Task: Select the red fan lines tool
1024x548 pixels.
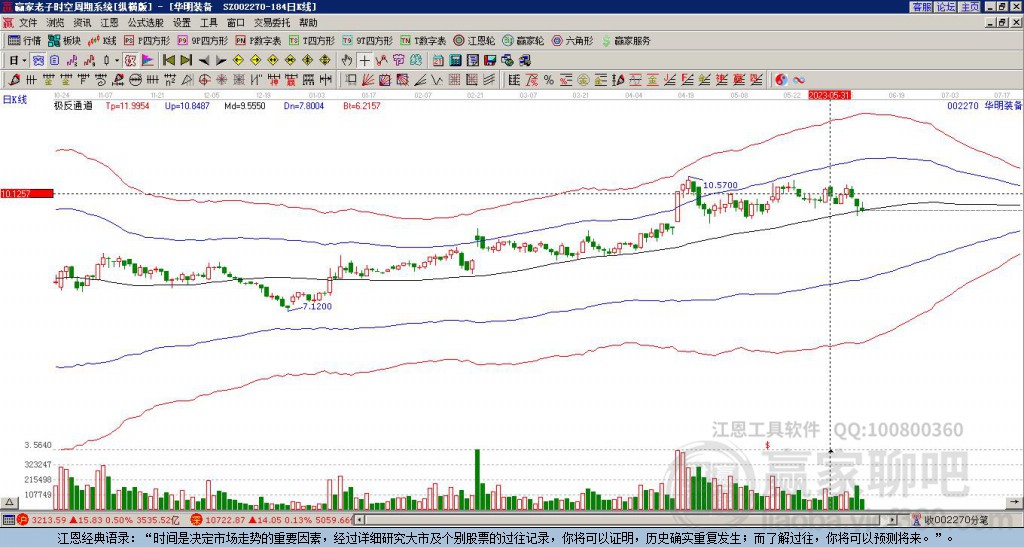Action: 368,80
